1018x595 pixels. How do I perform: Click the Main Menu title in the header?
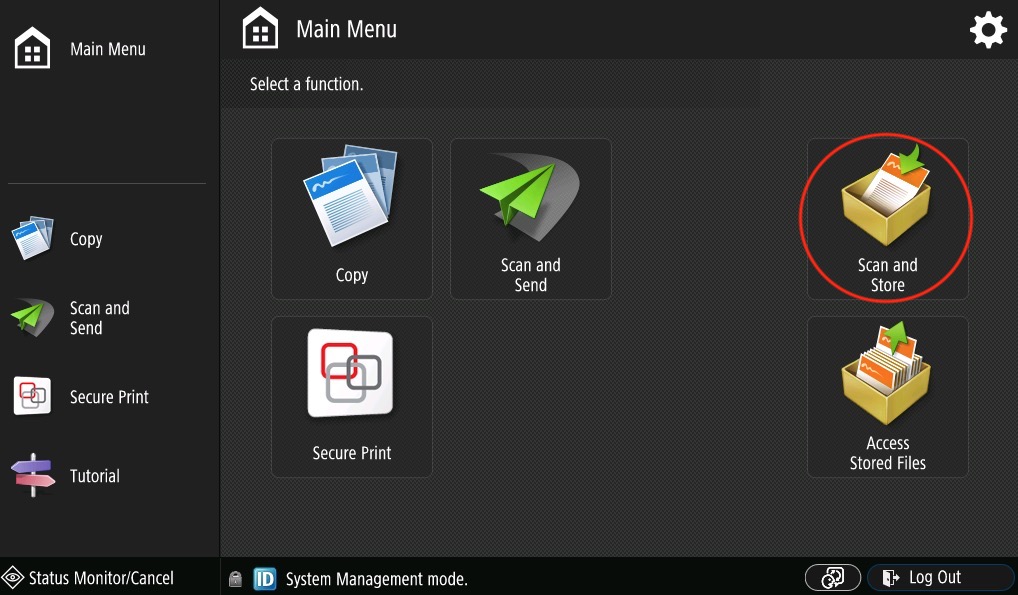click(346, 30)
